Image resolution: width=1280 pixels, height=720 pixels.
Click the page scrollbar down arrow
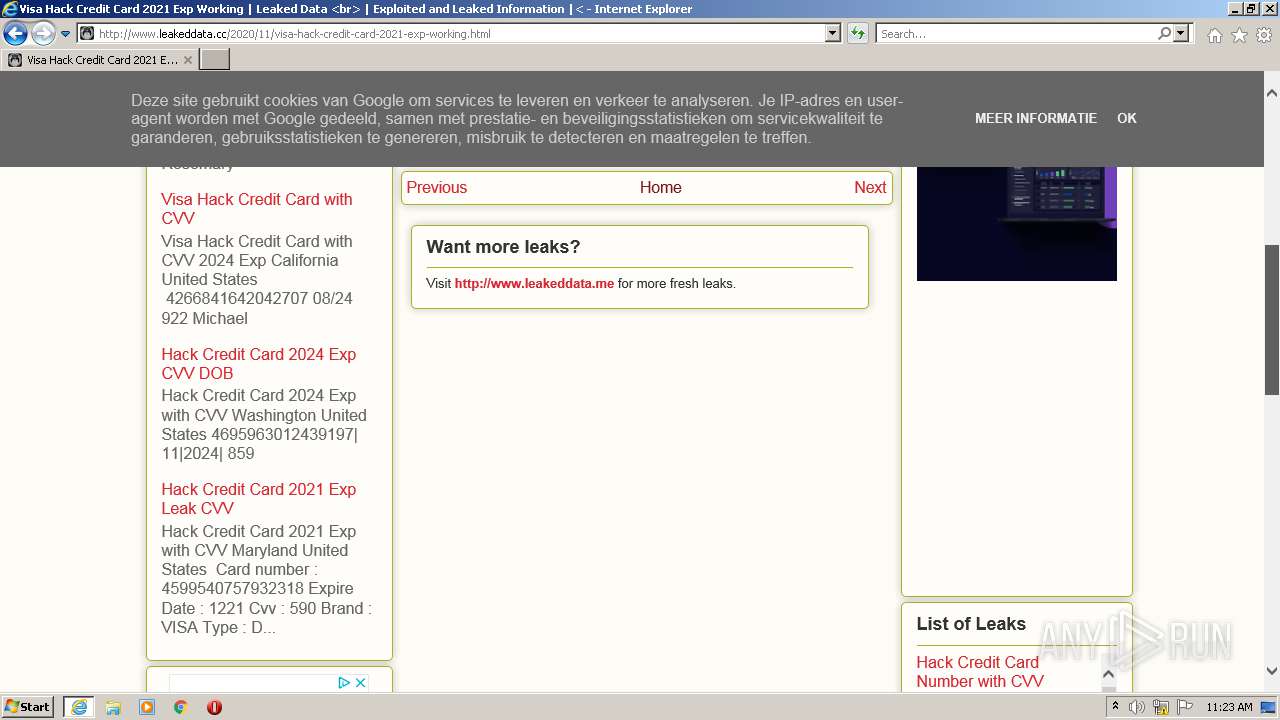click(1272, 671)
